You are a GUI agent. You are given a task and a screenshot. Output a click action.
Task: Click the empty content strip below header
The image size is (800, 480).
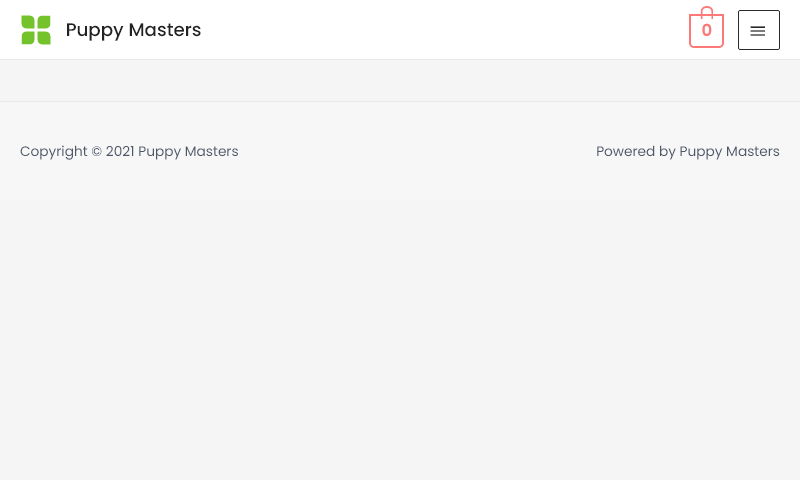tap(400, 80)
